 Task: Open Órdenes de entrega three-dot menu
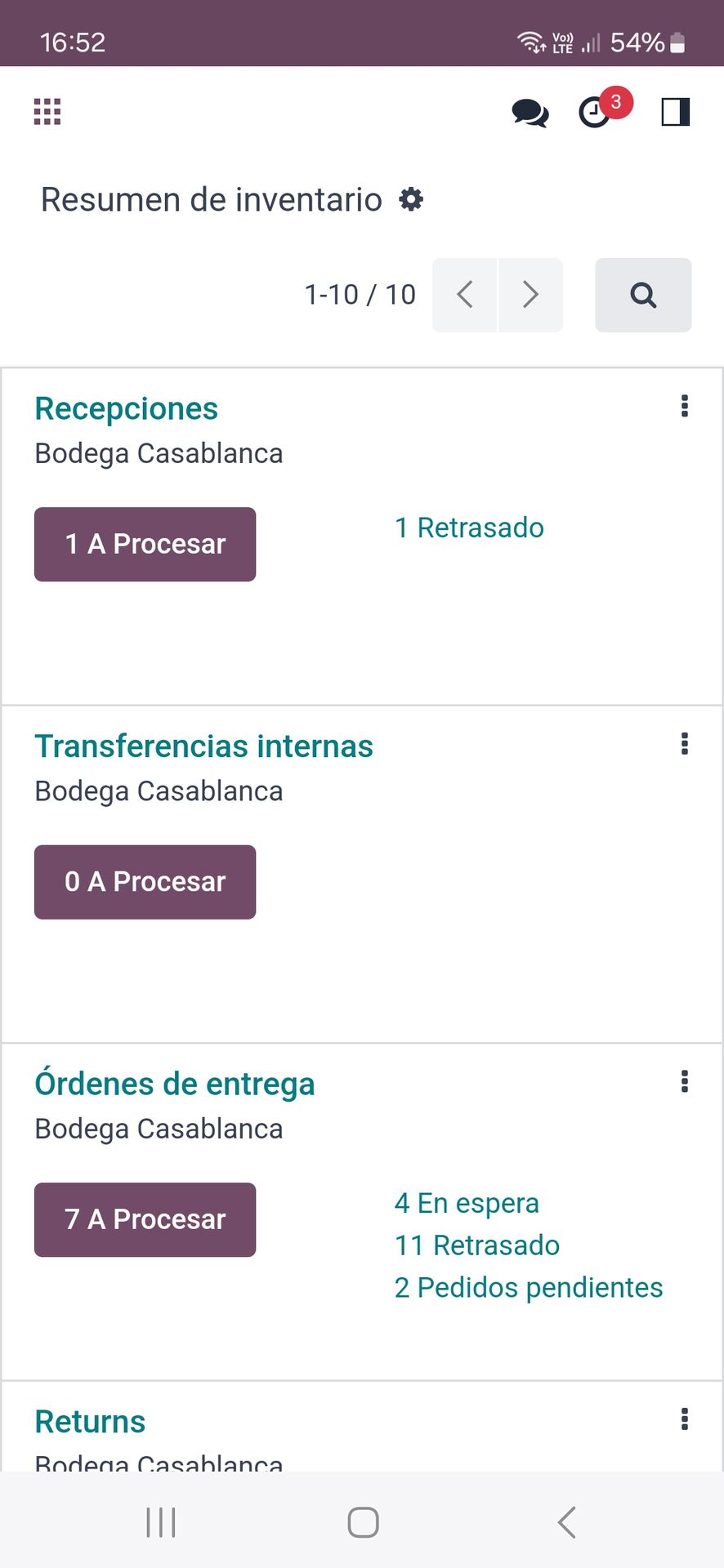pyautogui.click(x=685, y=1082)
